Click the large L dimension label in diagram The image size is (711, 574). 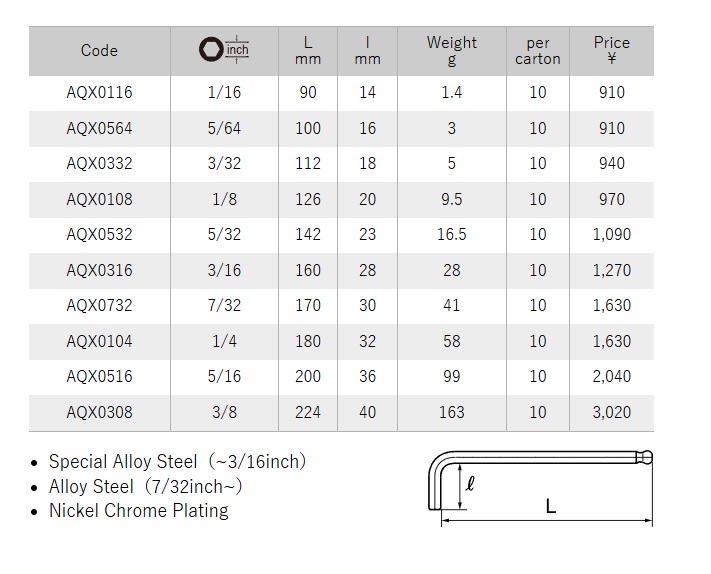551,507
